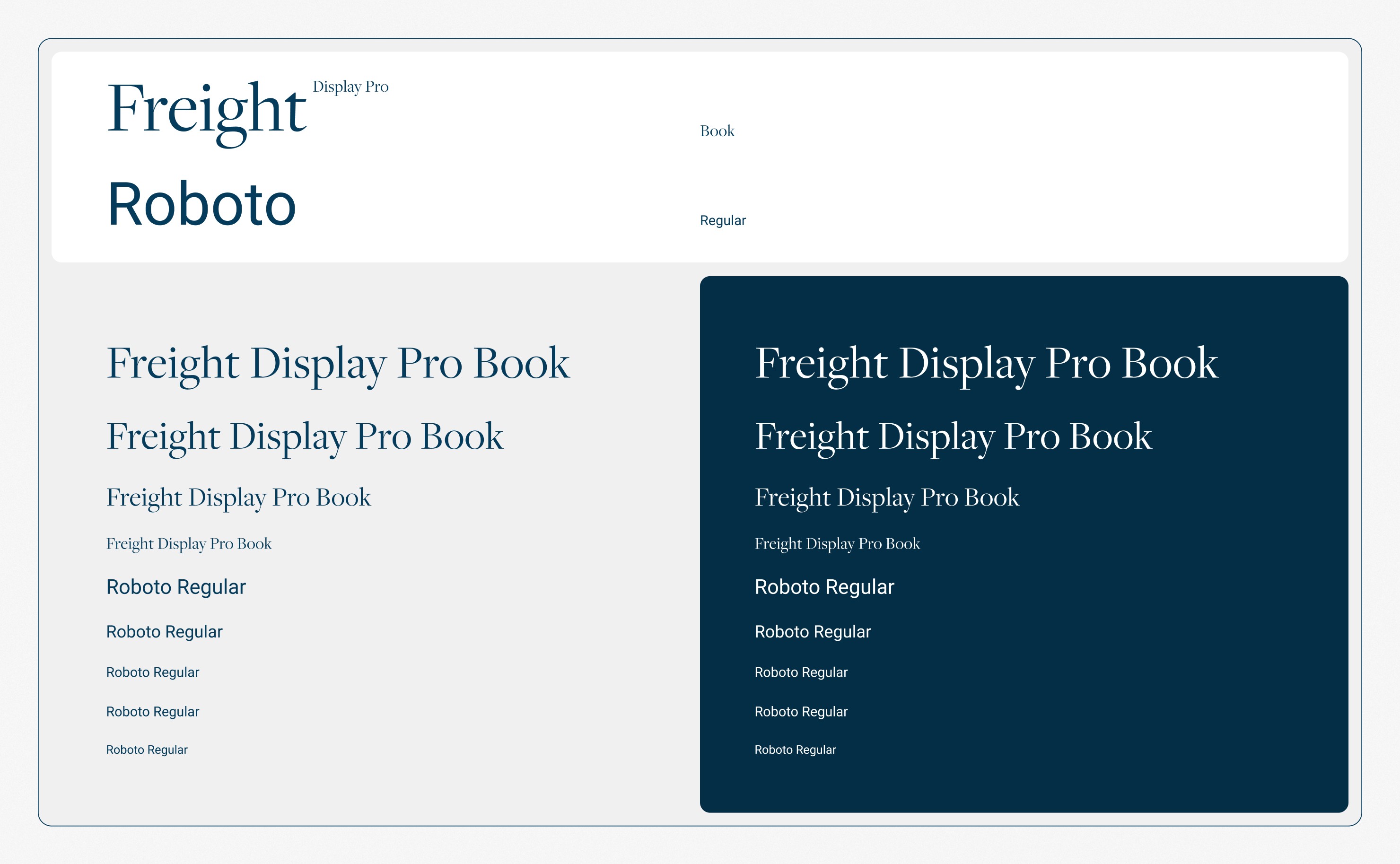Select second white Freight Display Pro Book on dark panel
The height and width of the screenshot is (864, 1400).
tap(953, 436)
